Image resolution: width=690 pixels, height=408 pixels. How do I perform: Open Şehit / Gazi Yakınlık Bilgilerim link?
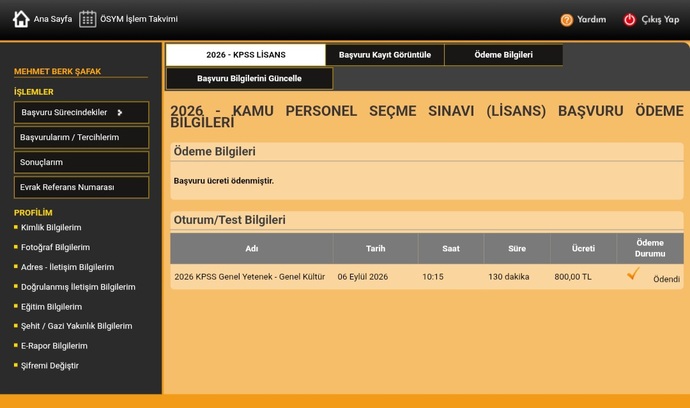pyautogui.click(x=77, y=326)
